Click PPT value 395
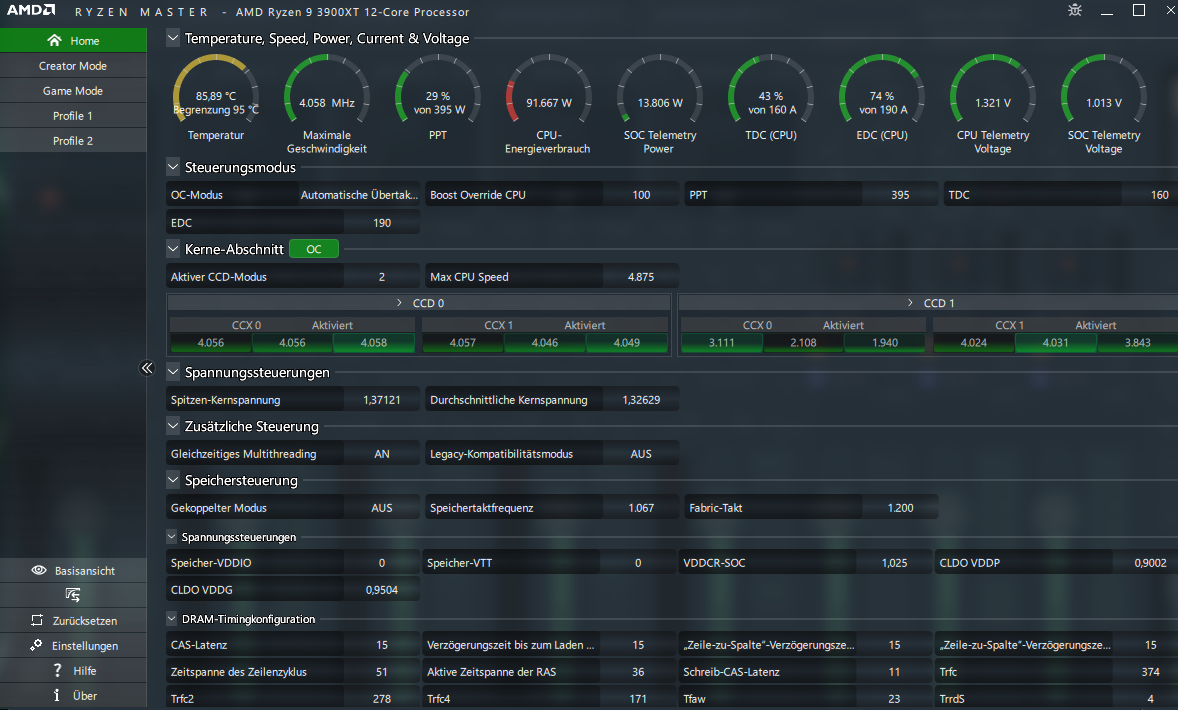 [x=900, y=195]
